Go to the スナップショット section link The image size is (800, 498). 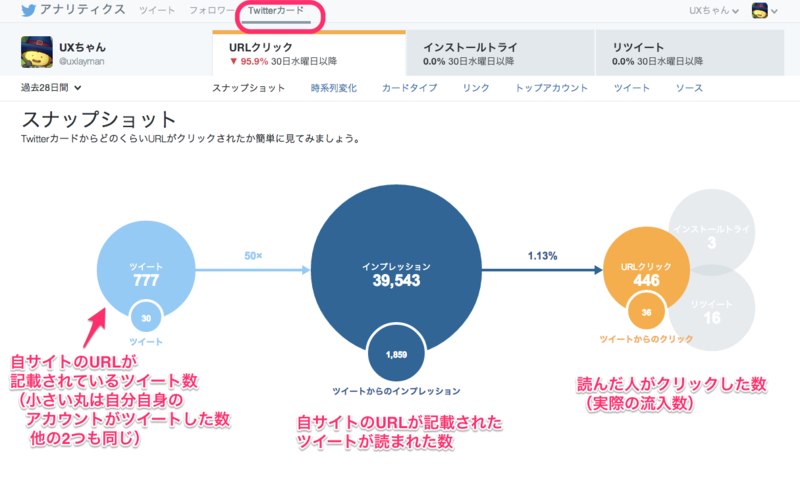248,88
